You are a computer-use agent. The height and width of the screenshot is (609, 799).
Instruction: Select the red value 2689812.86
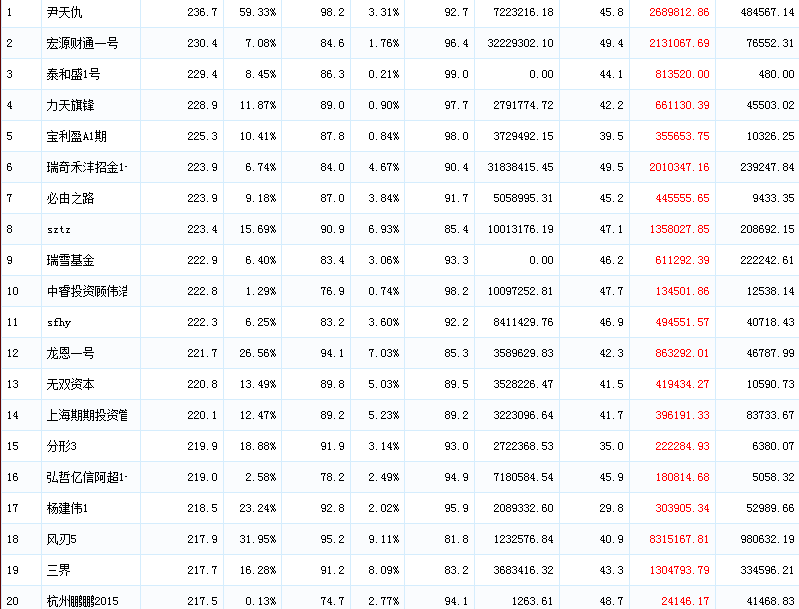coord(679,12)
